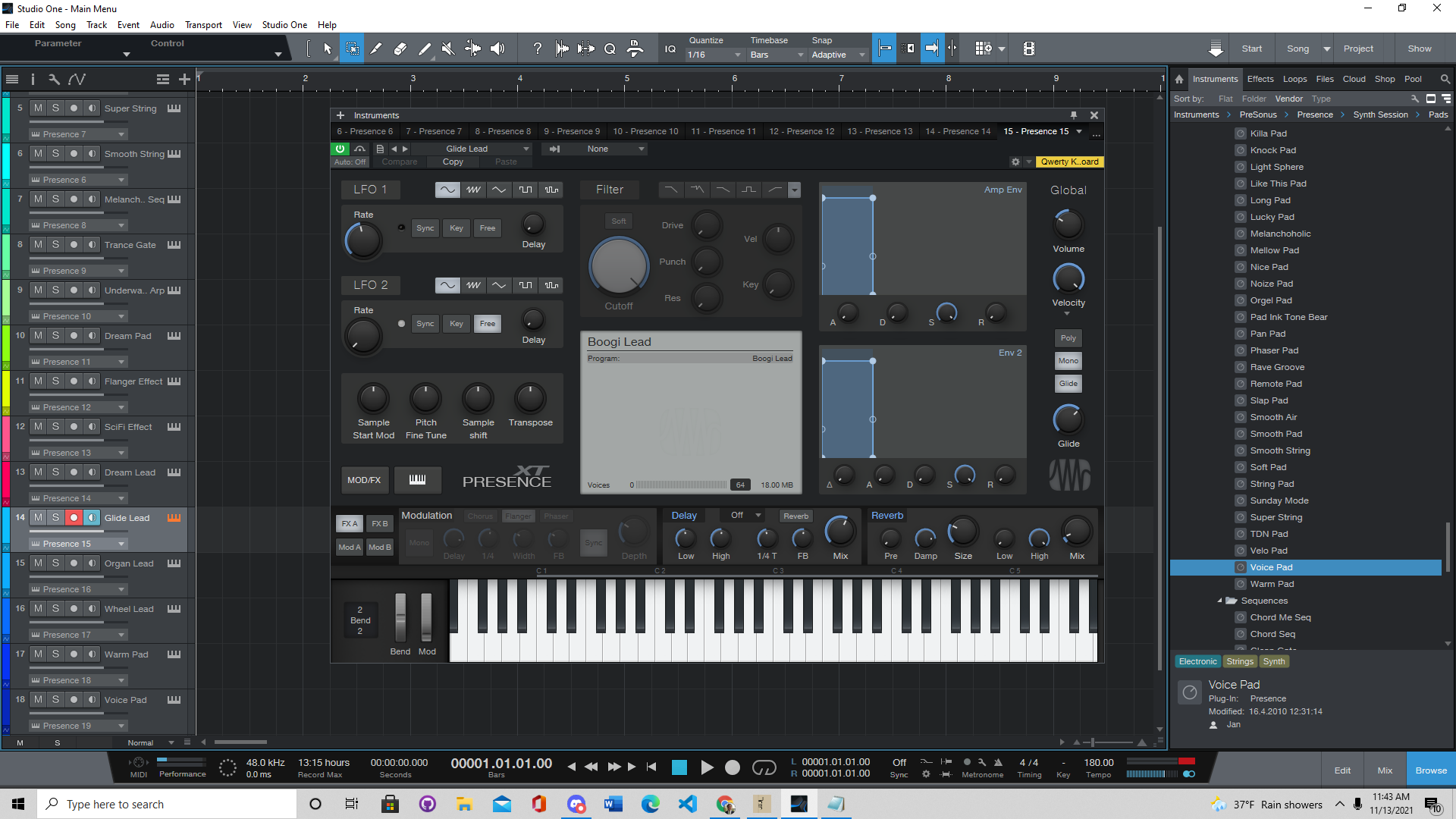Click the rewind button in transport
Image resolution: width=1456 pixels, height=819 pixels.
(x=591, y=767)
